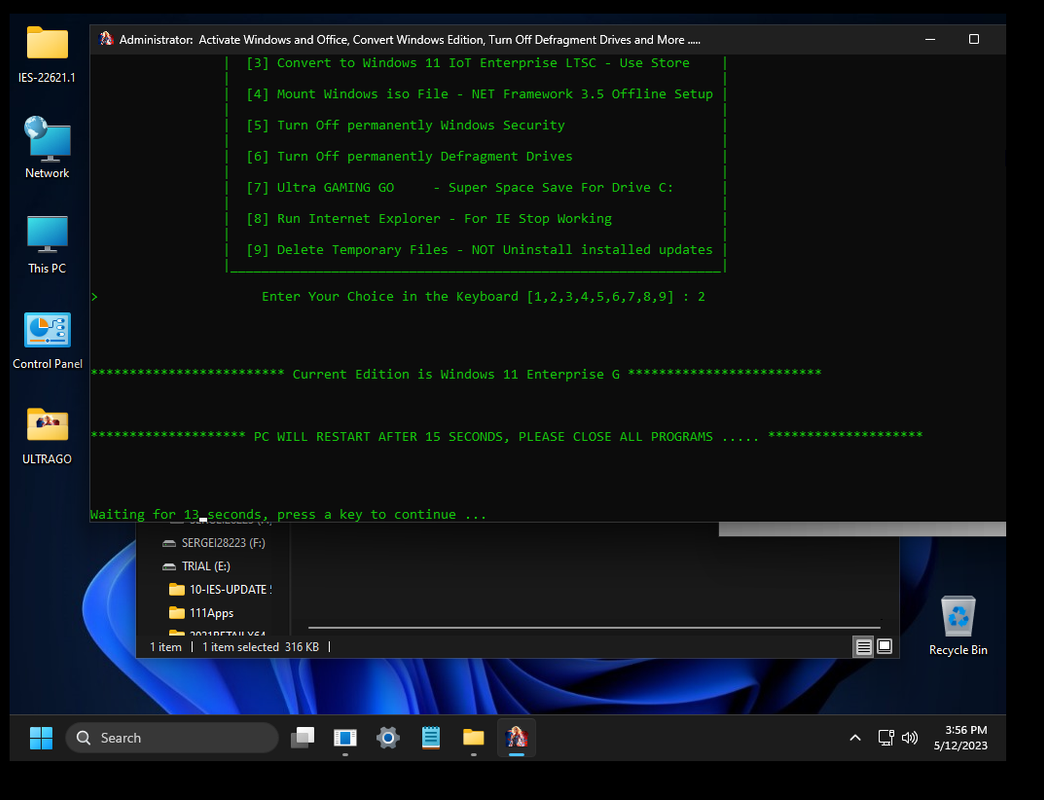Click the 'Current Edition is Windows 11 Enterprise G' line
The height and width of the screenshot is (800, 1044).
(x=456, y=374)
